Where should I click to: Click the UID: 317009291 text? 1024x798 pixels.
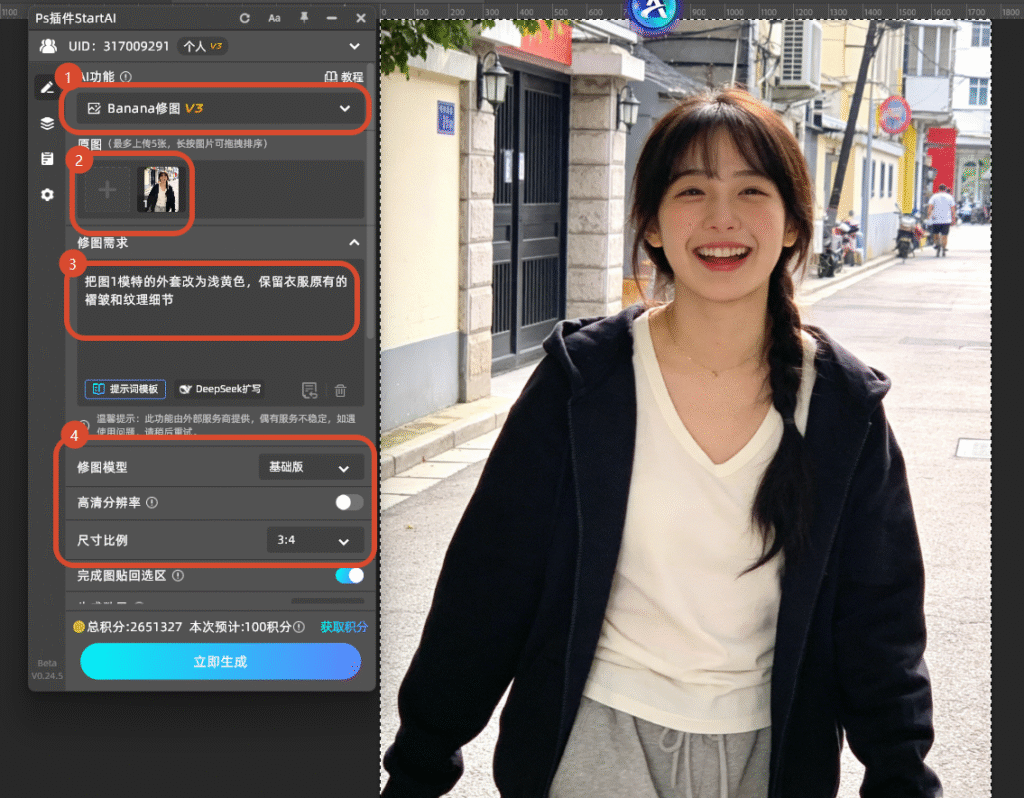tap(119, 46)
